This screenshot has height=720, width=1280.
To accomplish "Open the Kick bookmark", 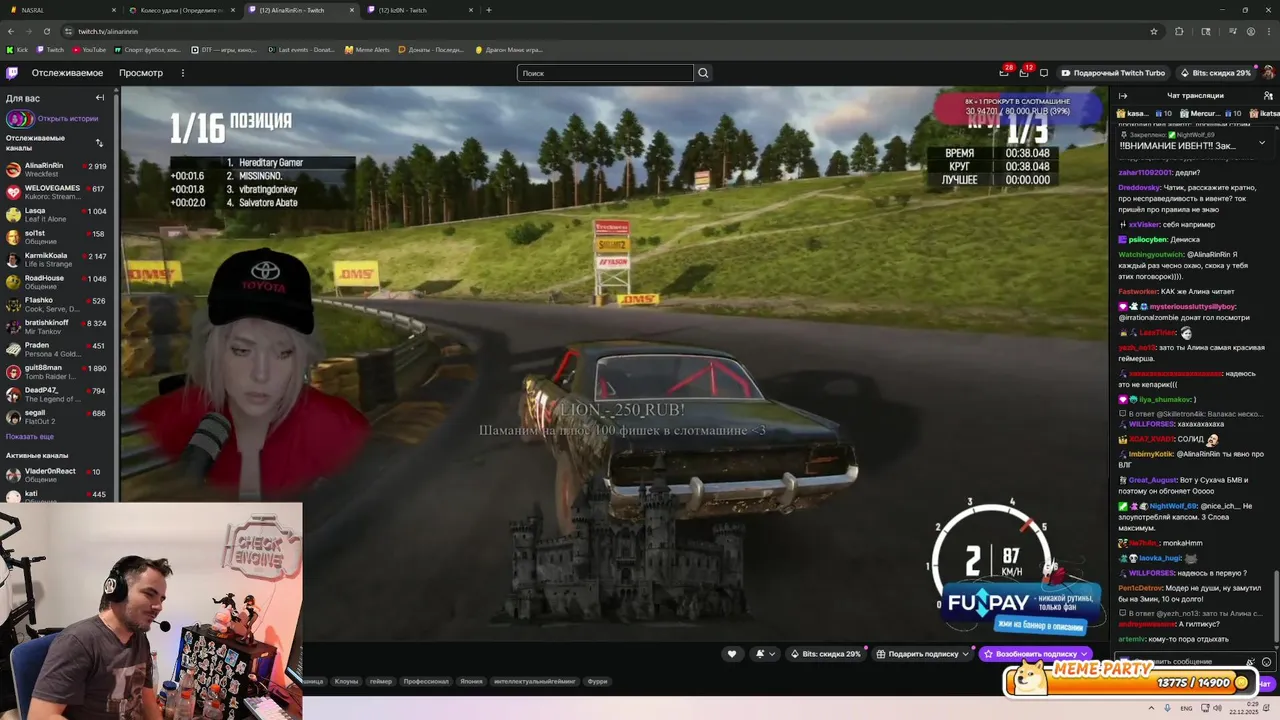I will [18, 49].
